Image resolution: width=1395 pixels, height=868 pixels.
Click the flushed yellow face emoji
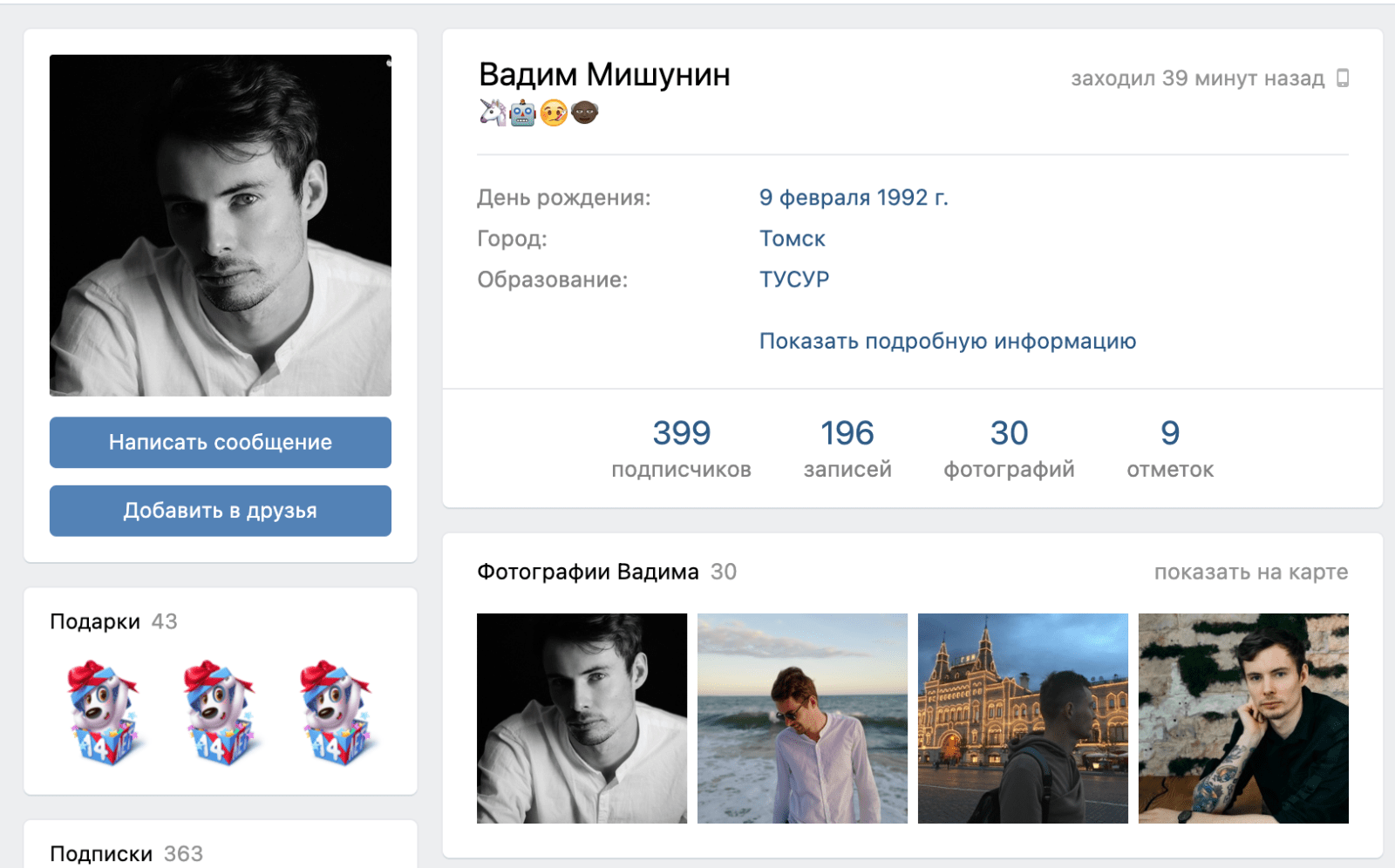[554, 113]
